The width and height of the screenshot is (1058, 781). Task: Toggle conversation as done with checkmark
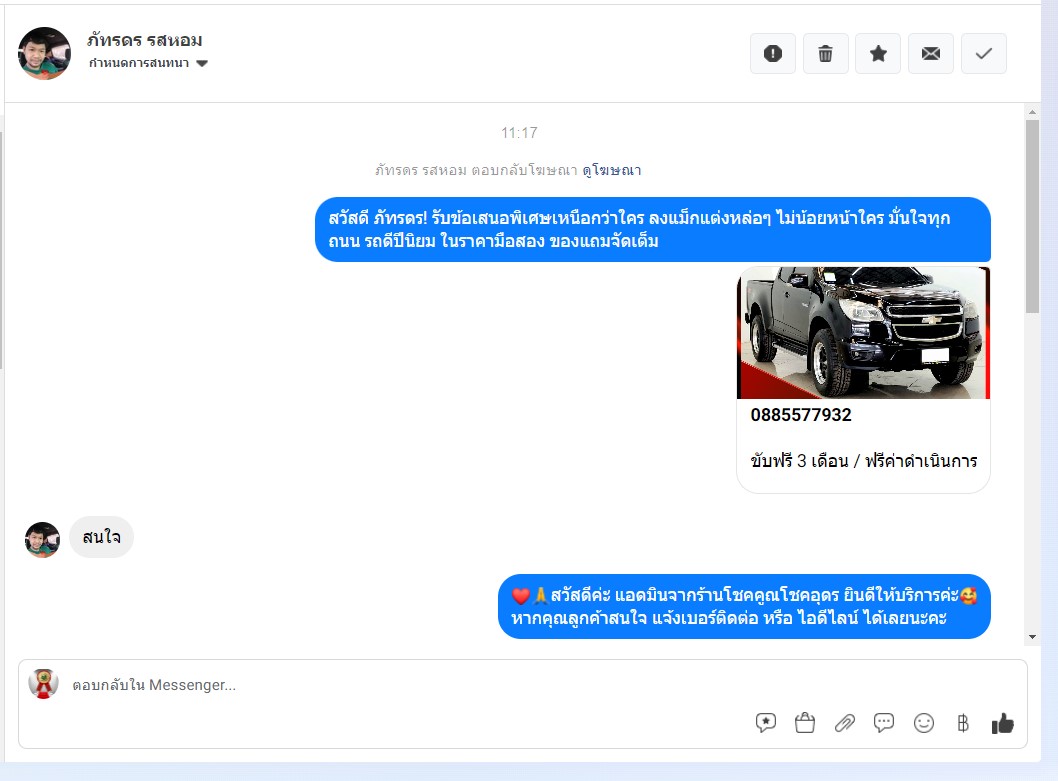pyautogui.click(x=983, y=54)
